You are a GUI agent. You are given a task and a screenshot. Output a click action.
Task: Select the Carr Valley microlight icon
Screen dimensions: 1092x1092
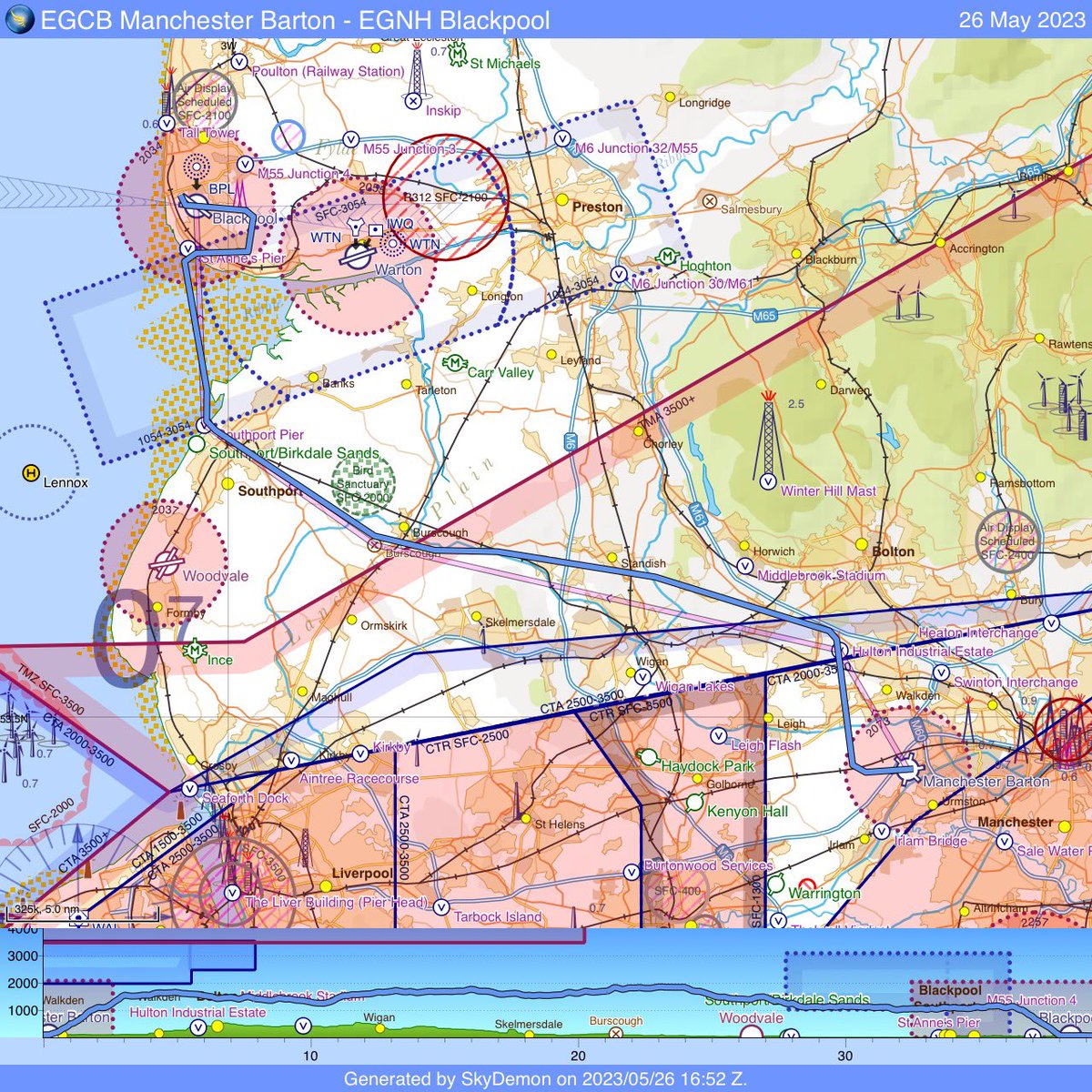click(x=453, y=363)
